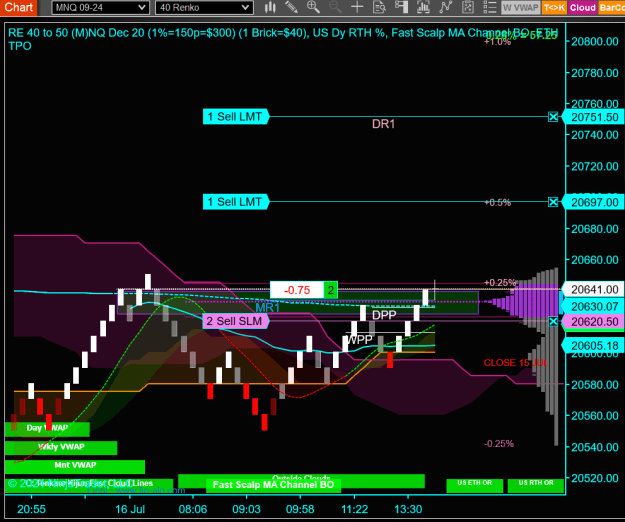Click the -0.25% level label

click(x=499, y=444)
